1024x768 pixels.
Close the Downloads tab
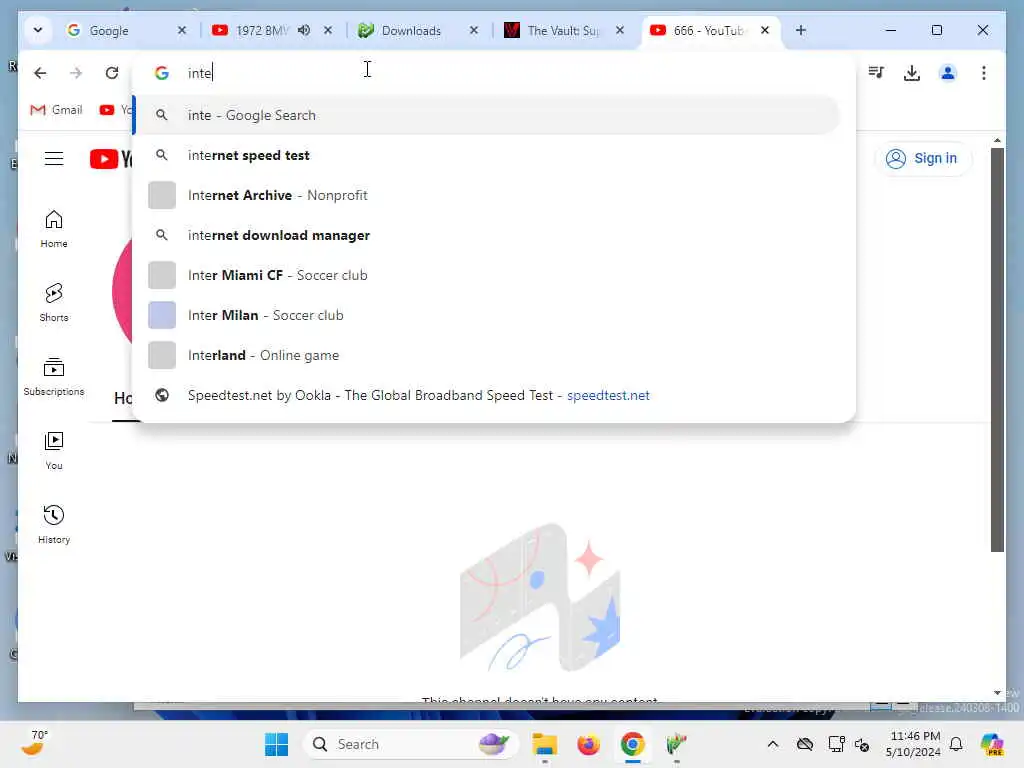[474, 30]
